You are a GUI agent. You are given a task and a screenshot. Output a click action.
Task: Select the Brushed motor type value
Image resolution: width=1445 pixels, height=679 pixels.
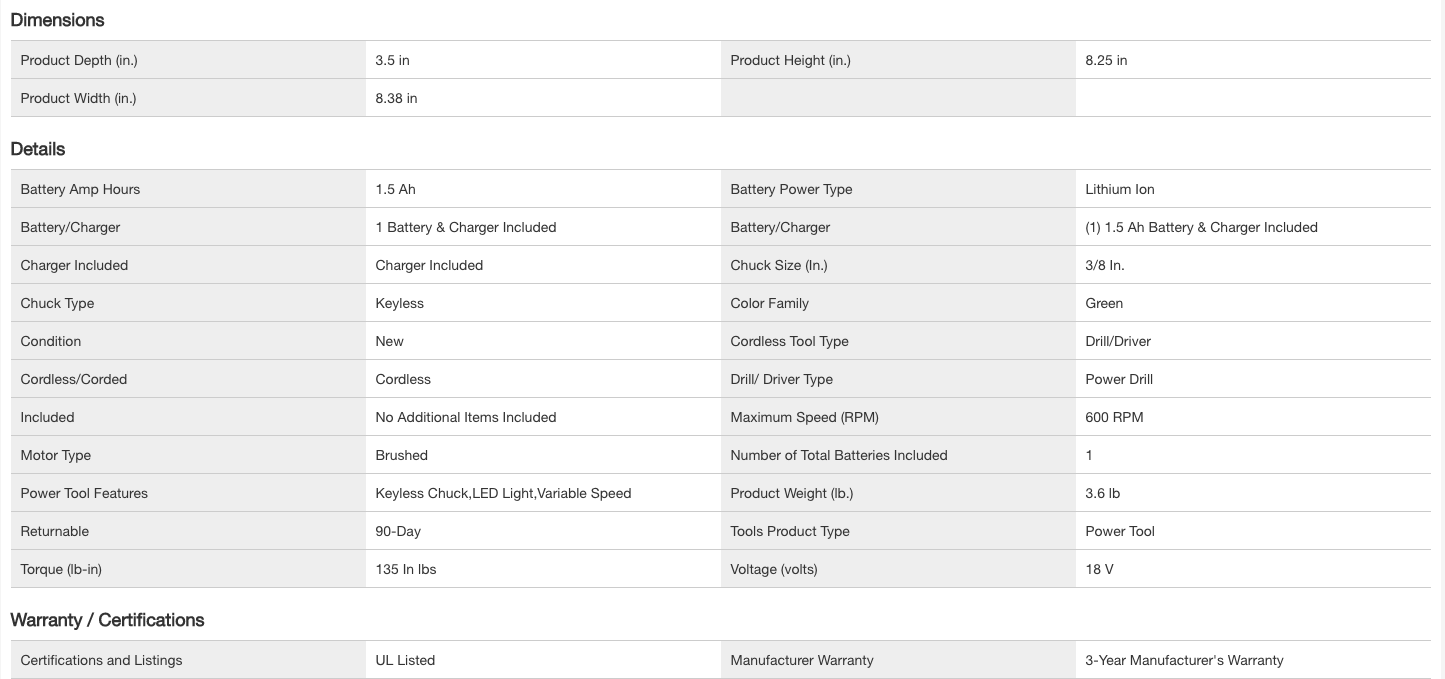[401, 455]
